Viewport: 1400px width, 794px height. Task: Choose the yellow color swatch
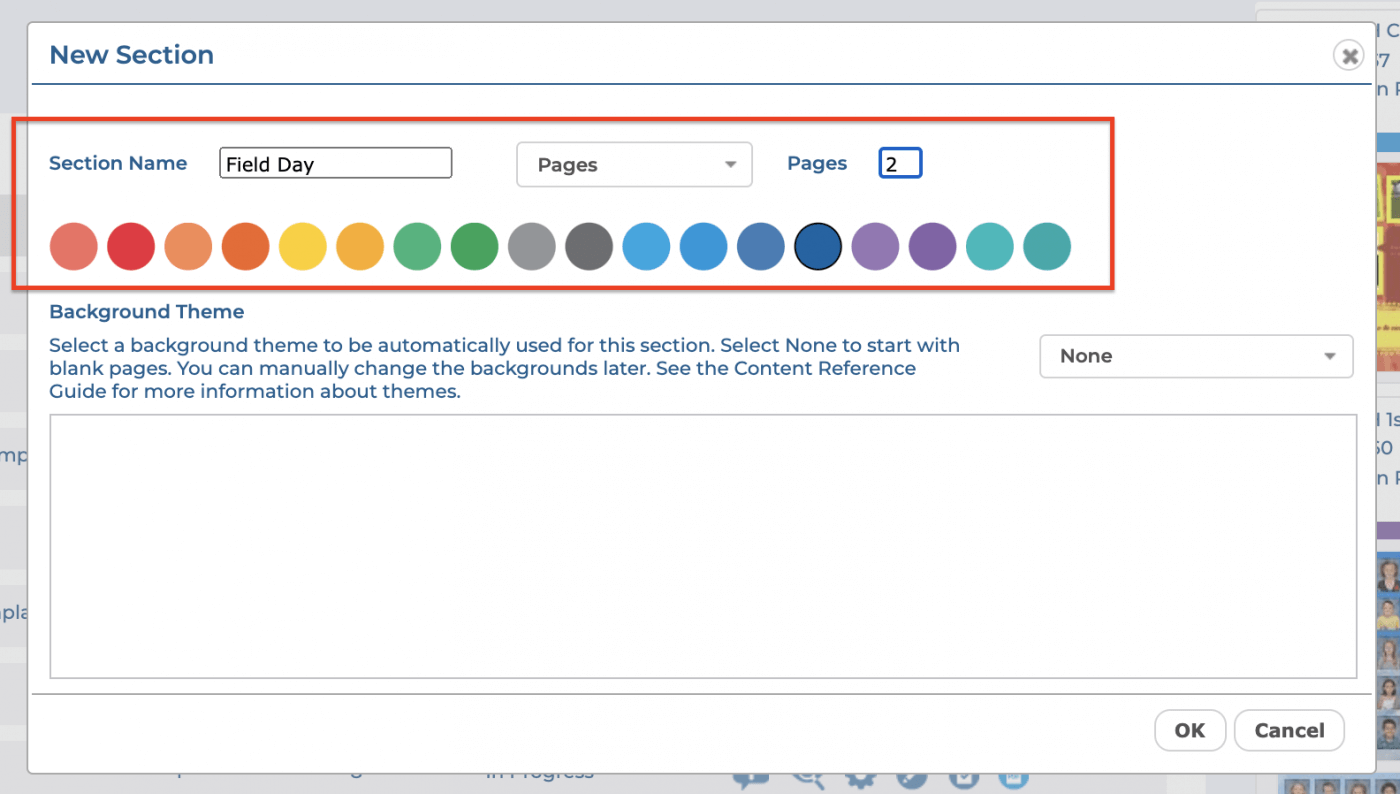click(303, 247)
